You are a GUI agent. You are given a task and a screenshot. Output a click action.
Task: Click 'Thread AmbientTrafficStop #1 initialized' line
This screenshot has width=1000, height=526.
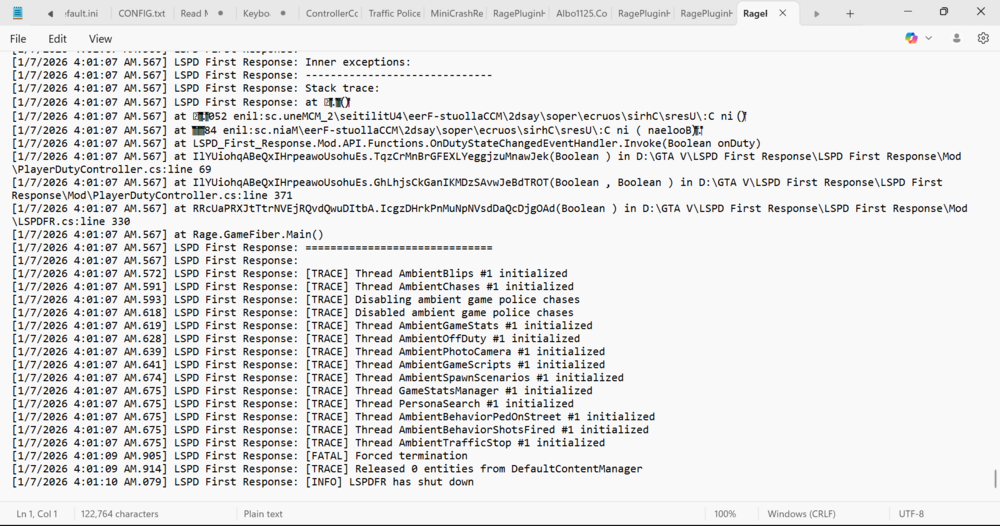pos(308,443)
